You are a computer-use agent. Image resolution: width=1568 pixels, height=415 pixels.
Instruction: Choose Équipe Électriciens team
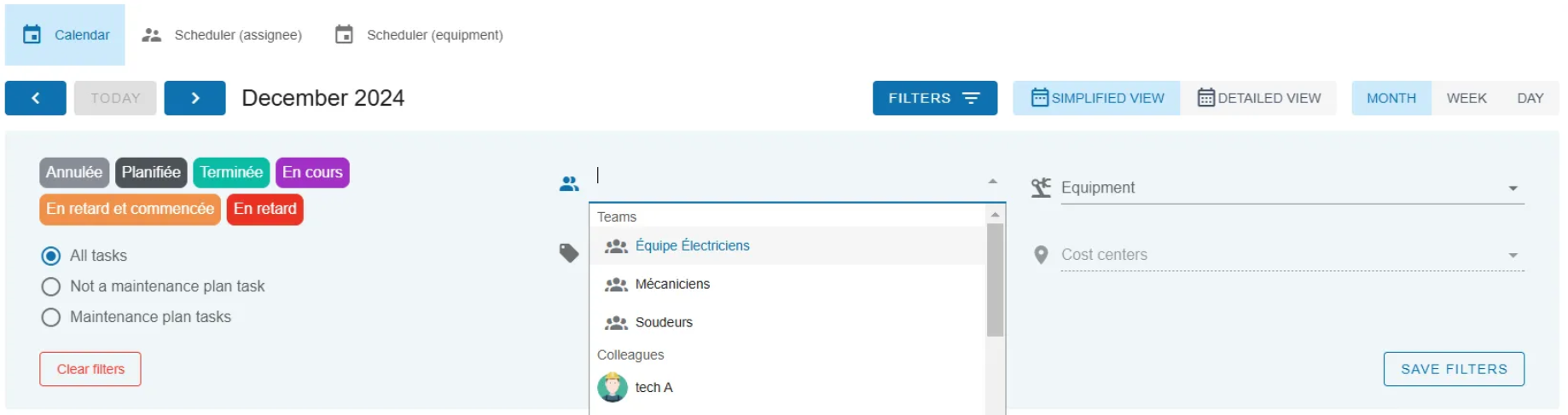(x=787, y=245)
